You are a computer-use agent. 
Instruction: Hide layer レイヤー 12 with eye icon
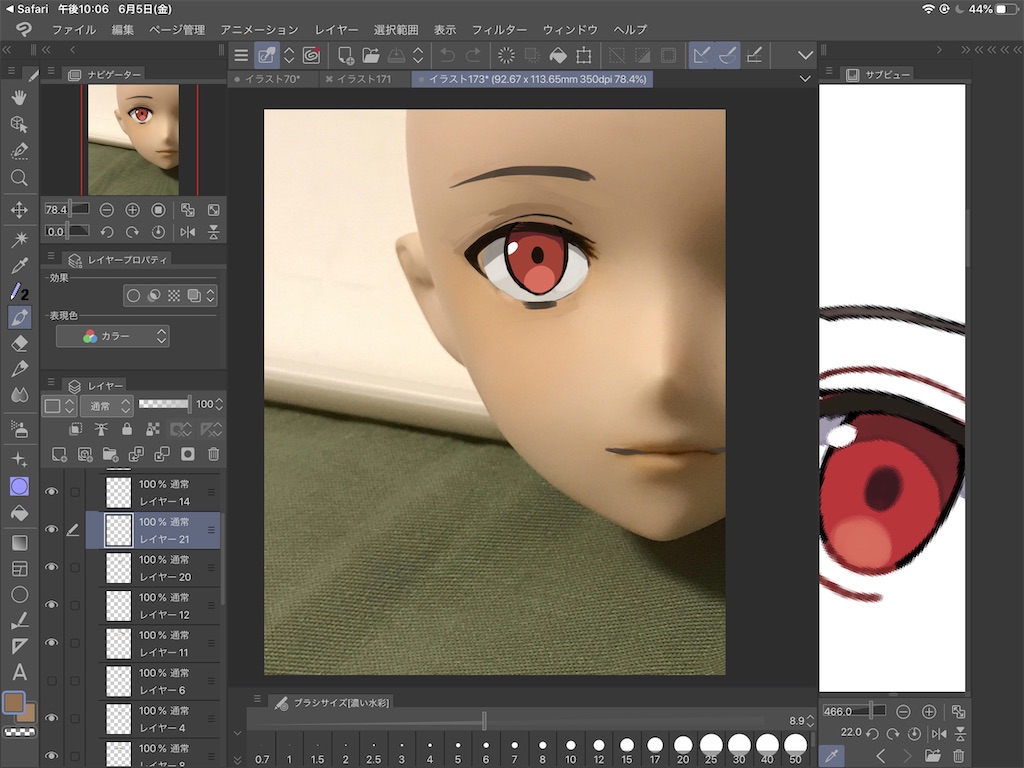[51, 605]
